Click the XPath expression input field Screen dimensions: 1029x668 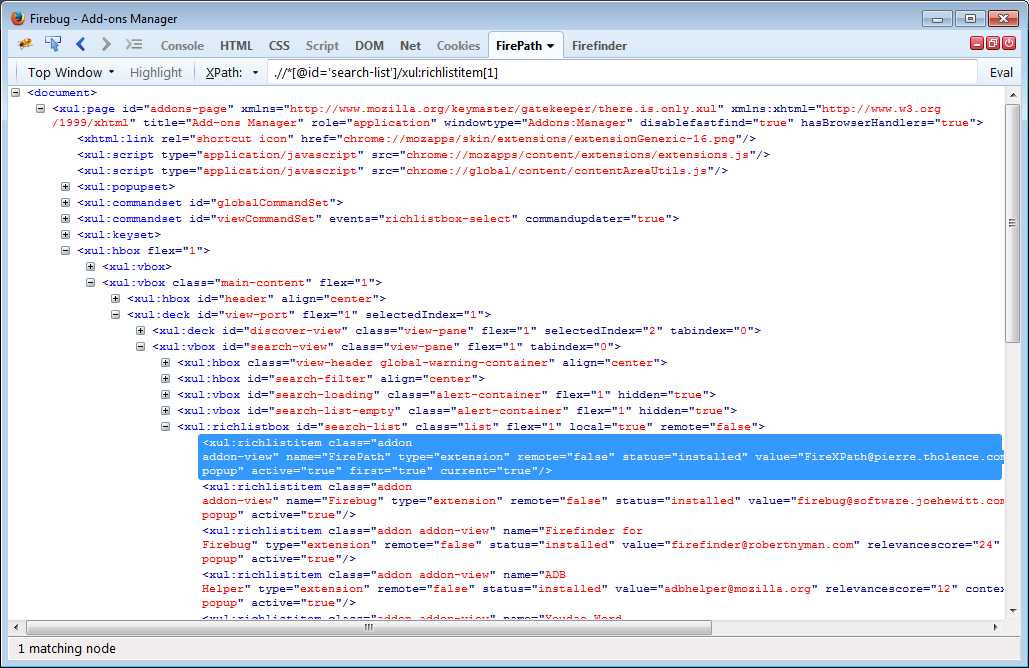coord(622,72)
